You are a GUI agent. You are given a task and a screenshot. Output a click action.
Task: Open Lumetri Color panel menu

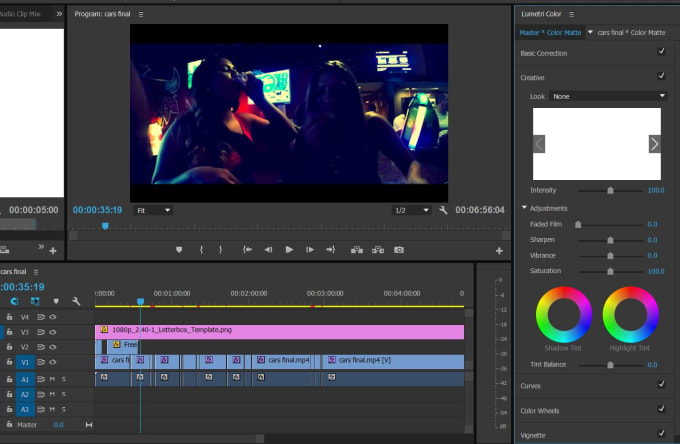[x=572, y=14]
